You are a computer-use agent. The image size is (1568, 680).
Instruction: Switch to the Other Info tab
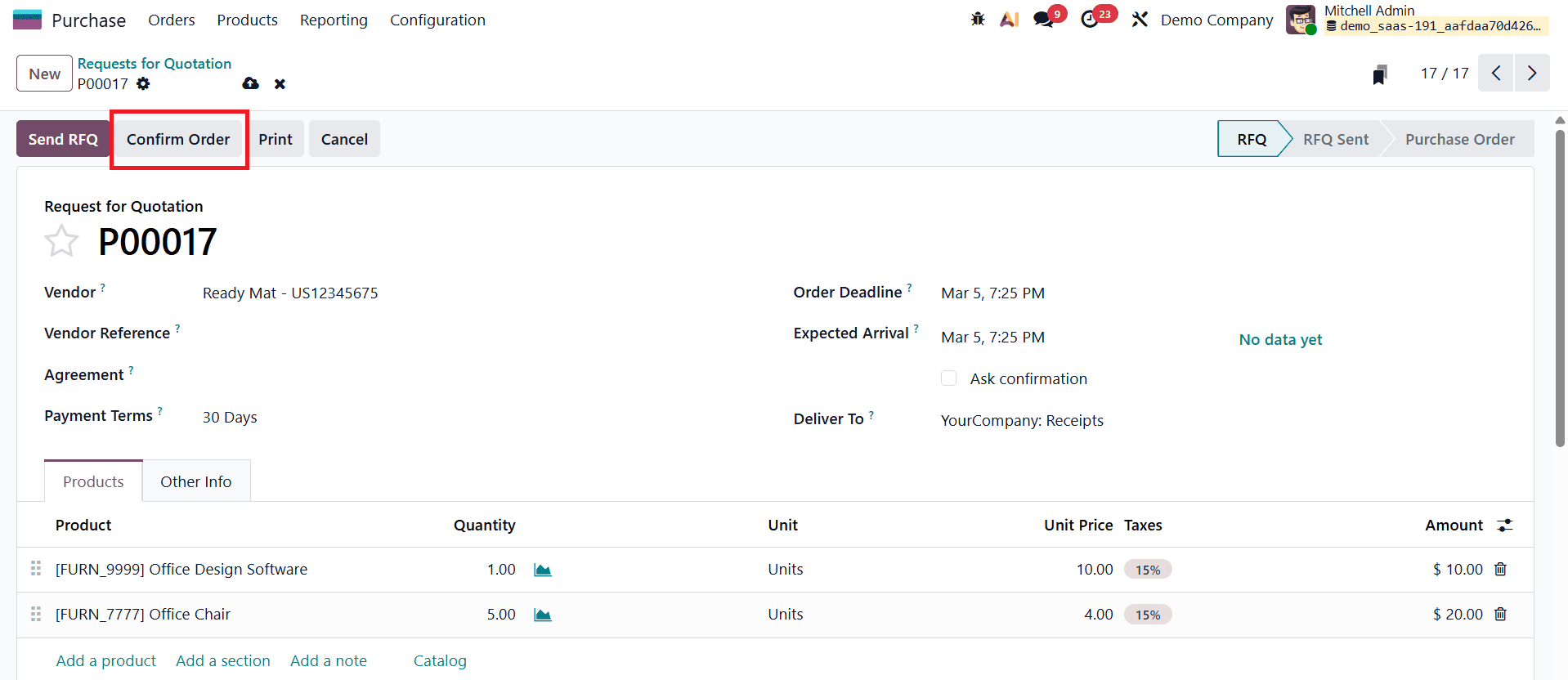[x=196, y=481]
